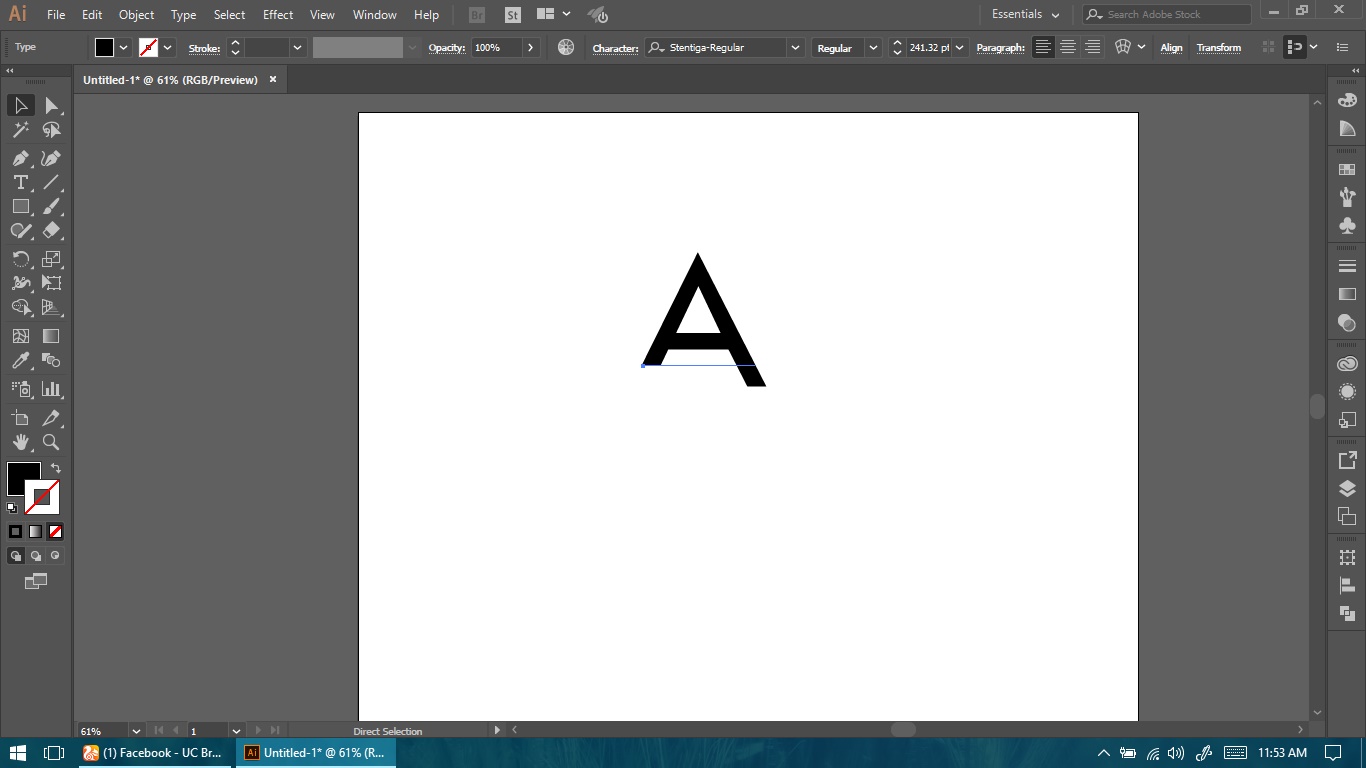1366x768 pixels.
Task: Activate the Eyedropper tool
Action: (21, 361)
